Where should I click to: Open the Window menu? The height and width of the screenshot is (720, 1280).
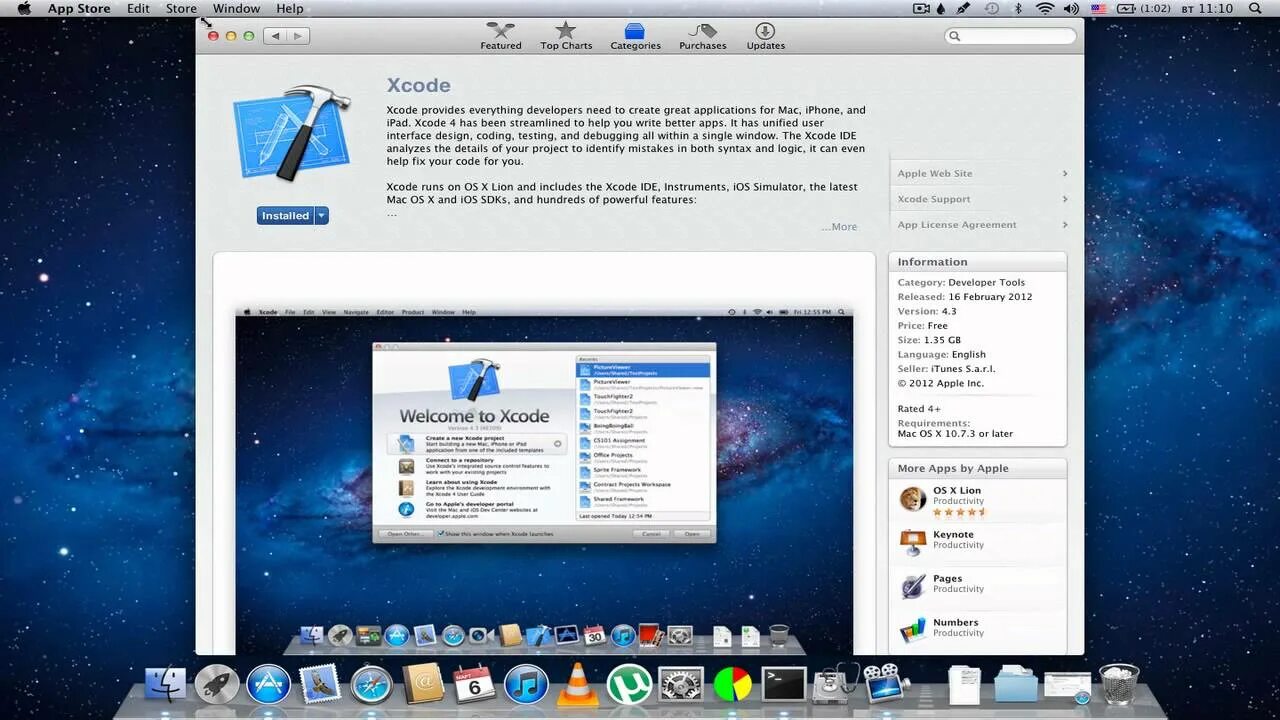point(236,8)
